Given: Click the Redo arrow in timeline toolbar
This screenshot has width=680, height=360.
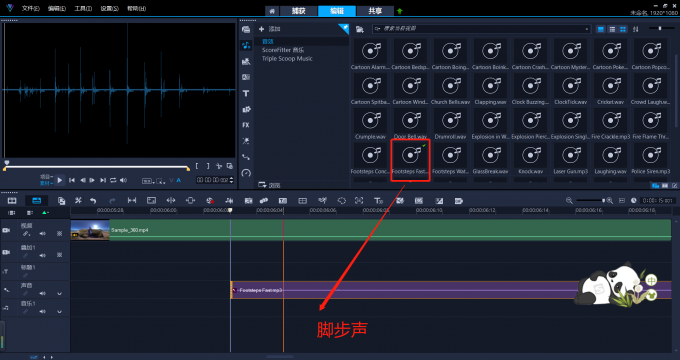Looking at the screenshot, I should coord(112,200).
